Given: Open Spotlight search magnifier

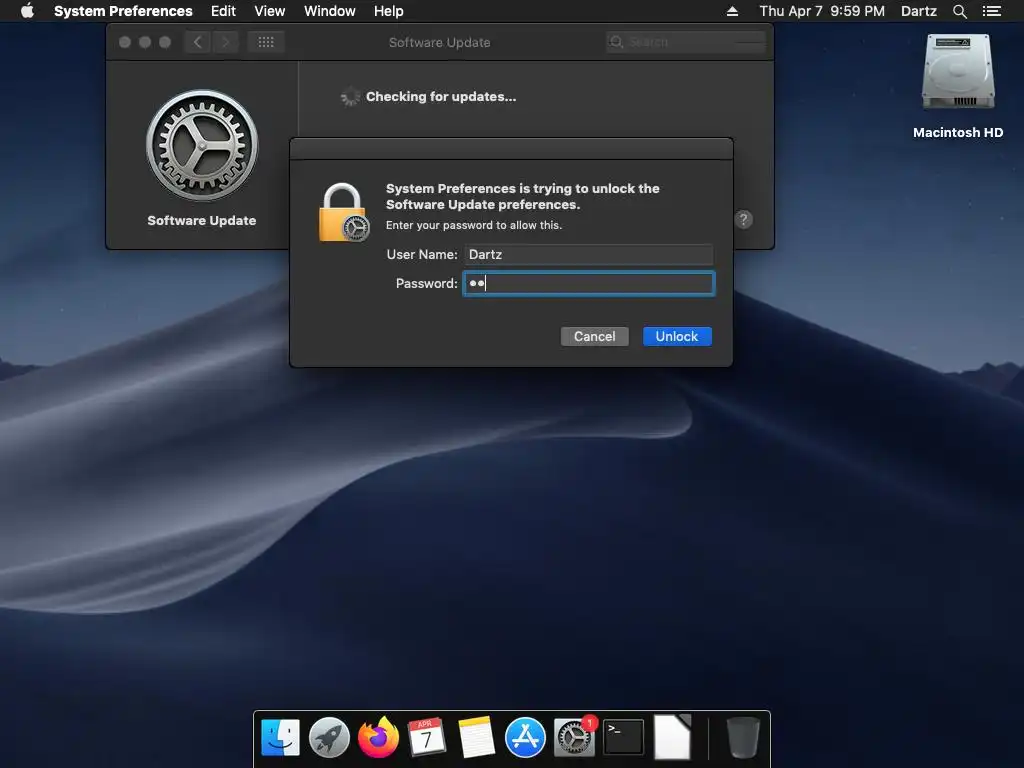Looking at the screenshot, I should coord(959,11).
